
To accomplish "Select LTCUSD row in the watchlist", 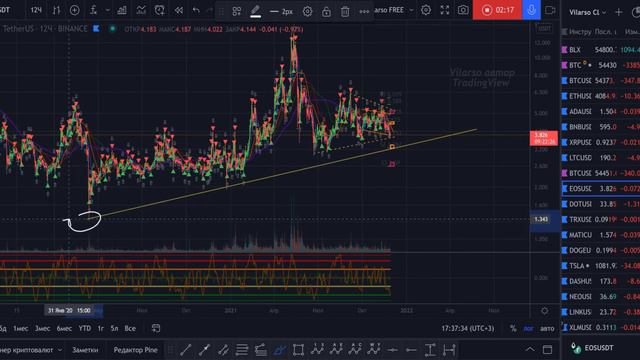I will point(601,158).
